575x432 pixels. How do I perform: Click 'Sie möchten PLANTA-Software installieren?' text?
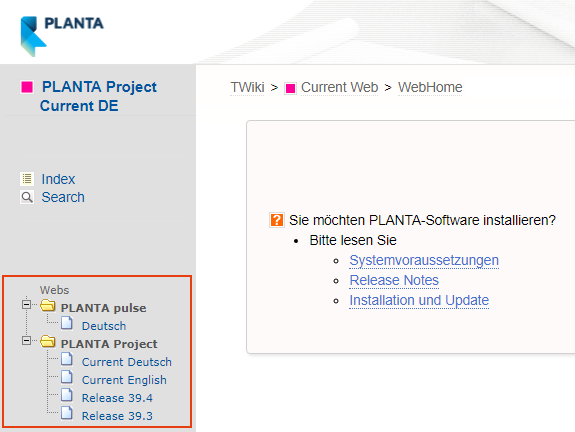(x=422, y=220)
